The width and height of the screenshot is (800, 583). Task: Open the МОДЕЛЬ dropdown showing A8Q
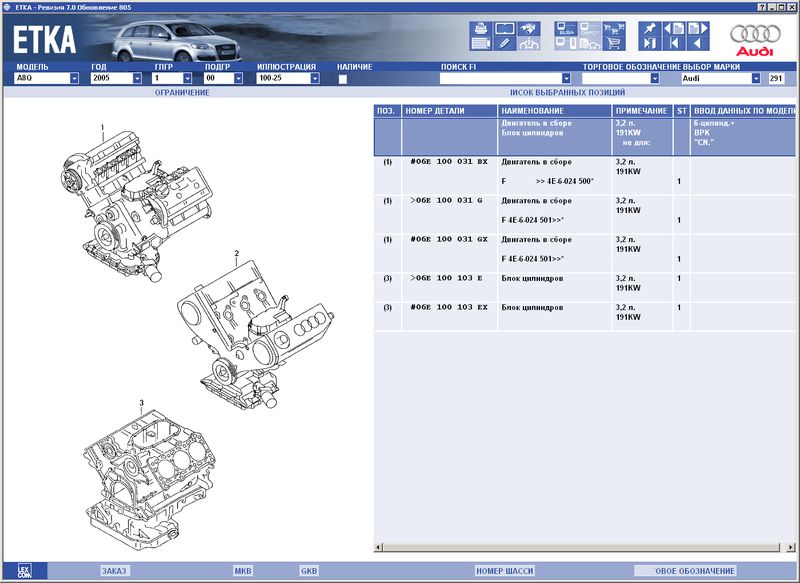74,78
